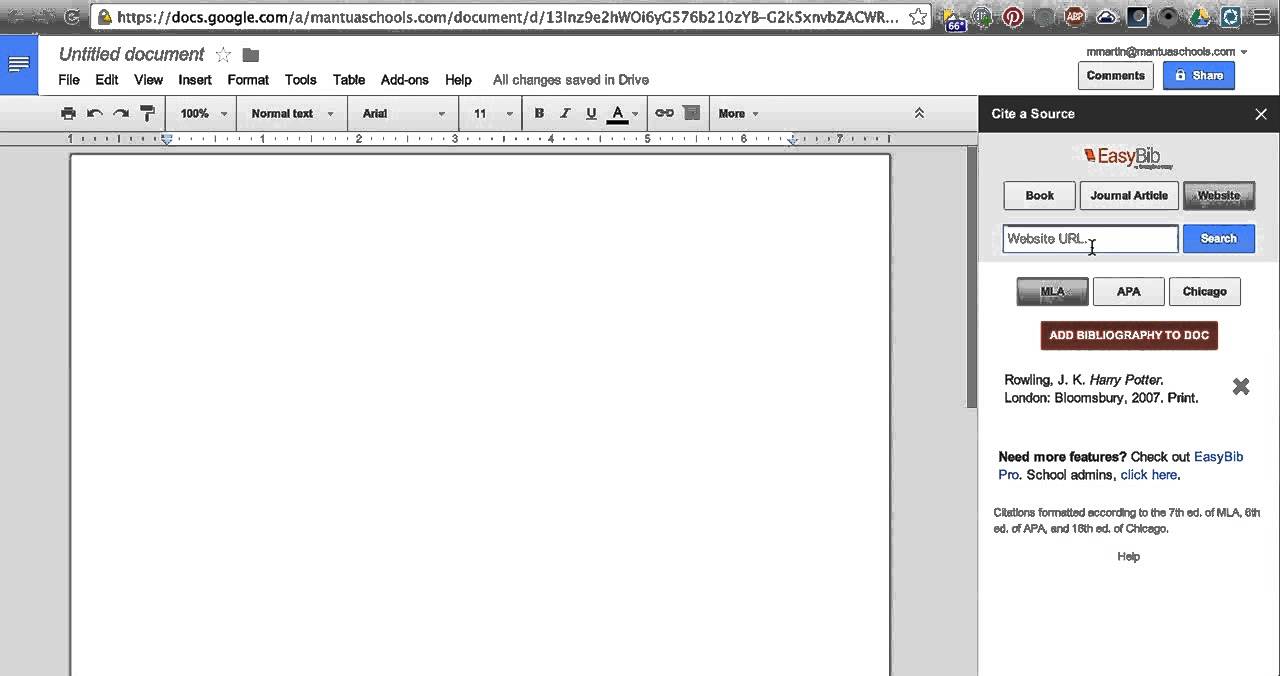Open the Arial font dropdown
This screenshot has height=676, width=1280.
coord(404,114)
